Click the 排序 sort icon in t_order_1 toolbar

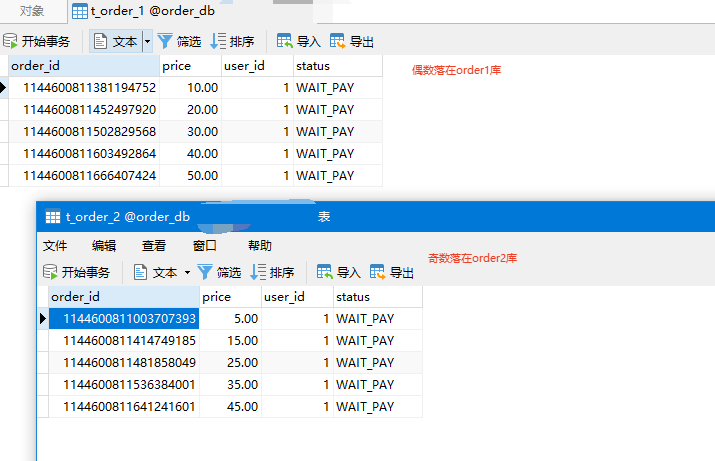(218, 41)
